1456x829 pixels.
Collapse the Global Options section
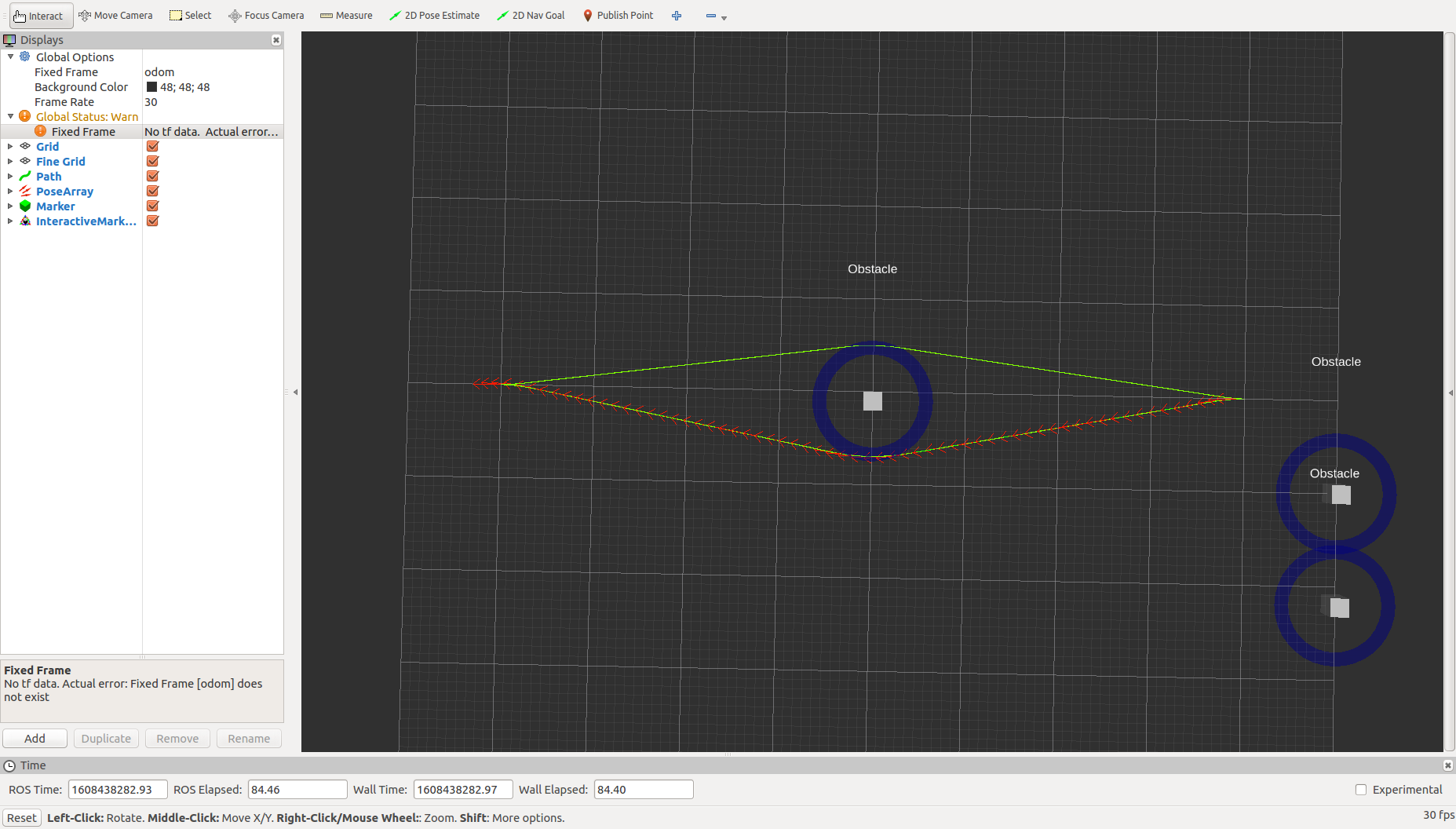click(x=10, y=57)
